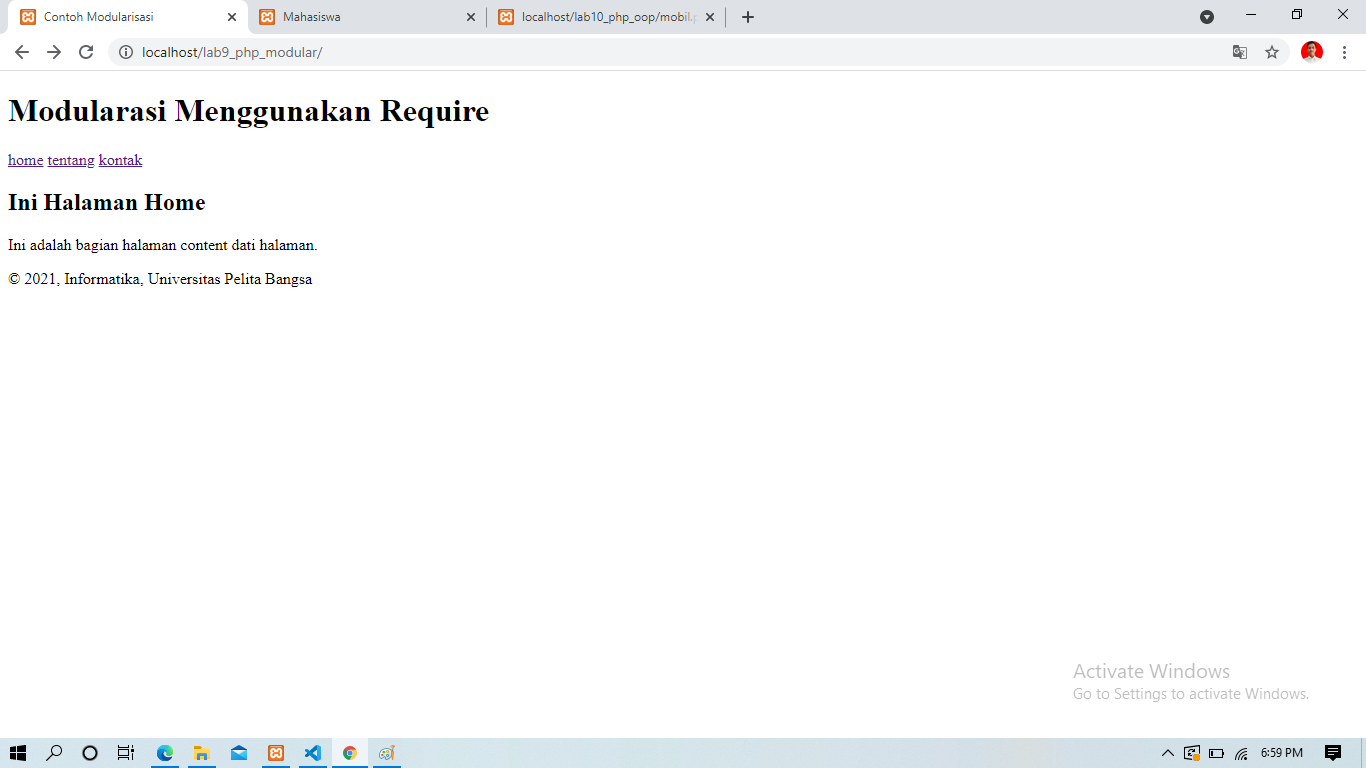Switch to the Contoh Modularisasi tab
Image resolution: width=1366 pixels, height=768 pixels.
point(128,17)
